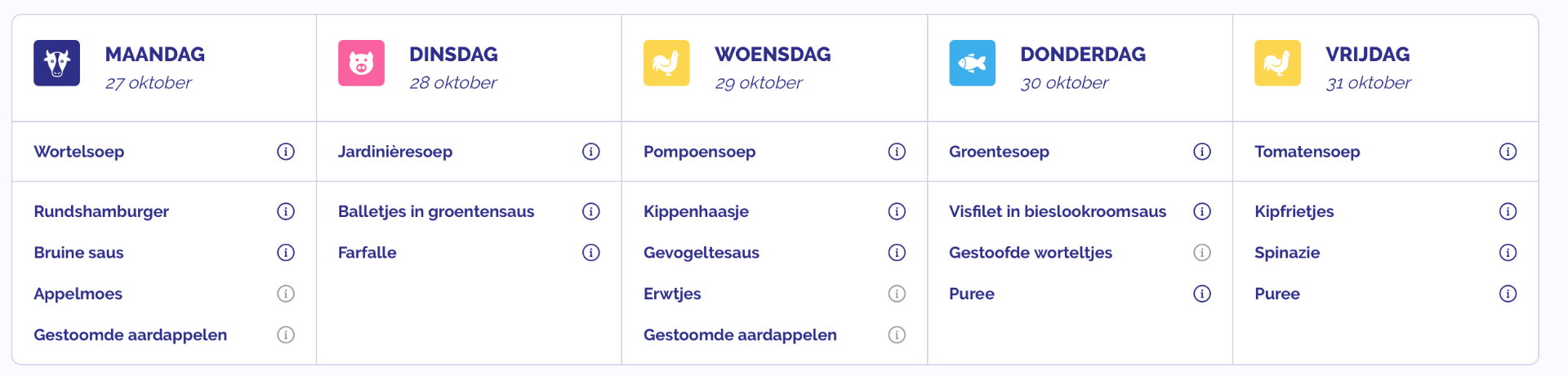Open info for Rundshamburger
1568x376 pixels.
(x=286, y=211)
